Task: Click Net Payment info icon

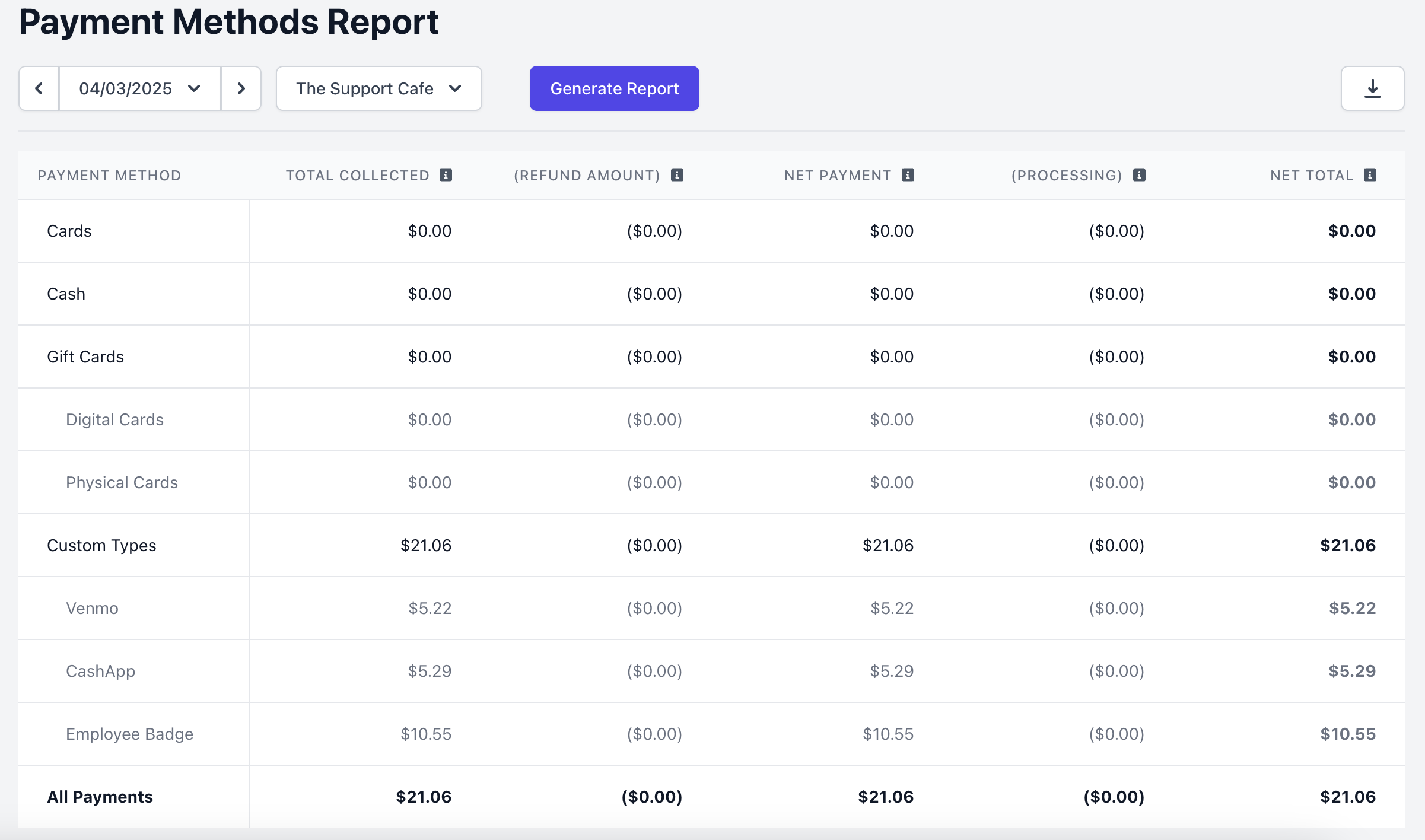Action: (908, 175)
